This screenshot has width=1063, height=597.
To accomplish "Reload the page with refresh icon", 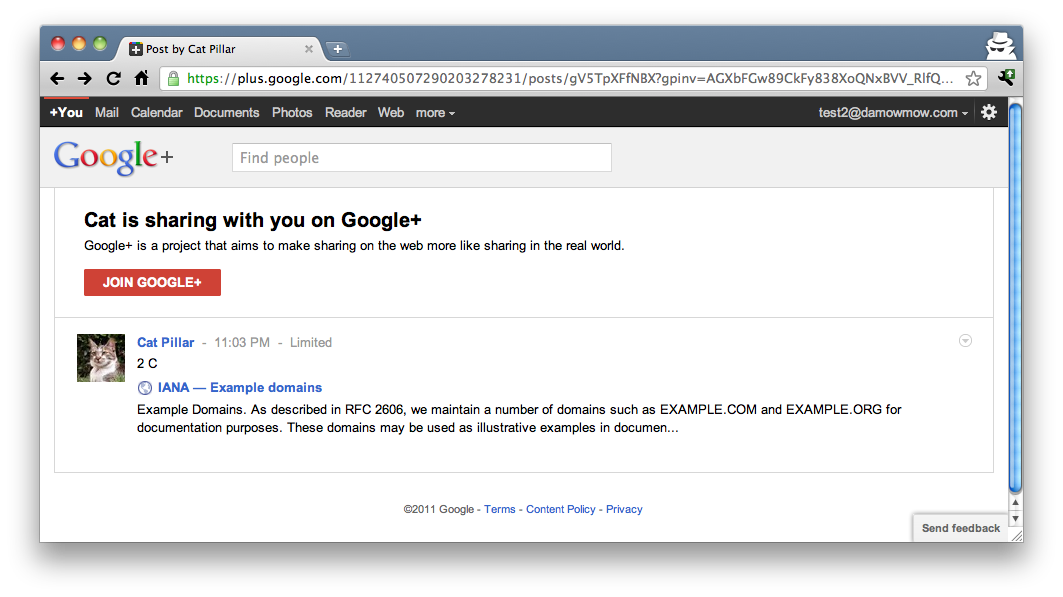I will [x=113, y=79].
